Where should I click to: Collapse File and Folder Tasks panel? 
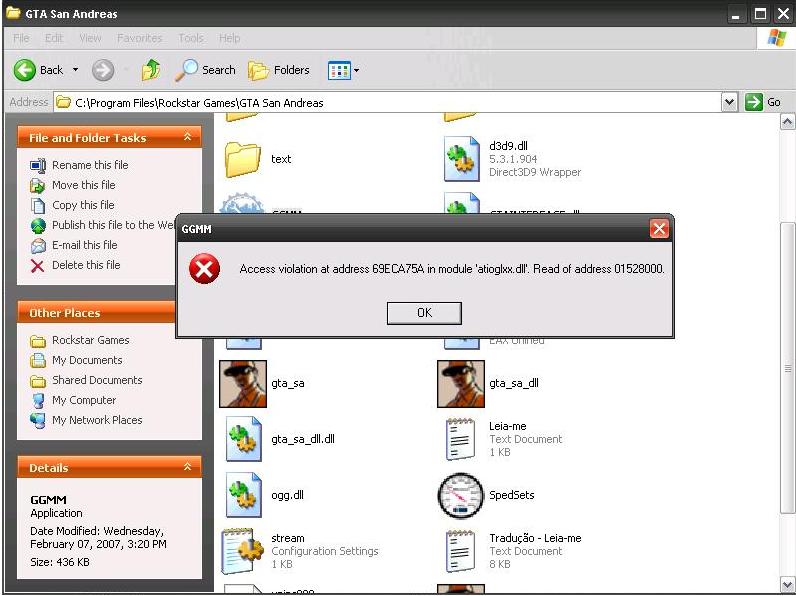coord(187,137)
